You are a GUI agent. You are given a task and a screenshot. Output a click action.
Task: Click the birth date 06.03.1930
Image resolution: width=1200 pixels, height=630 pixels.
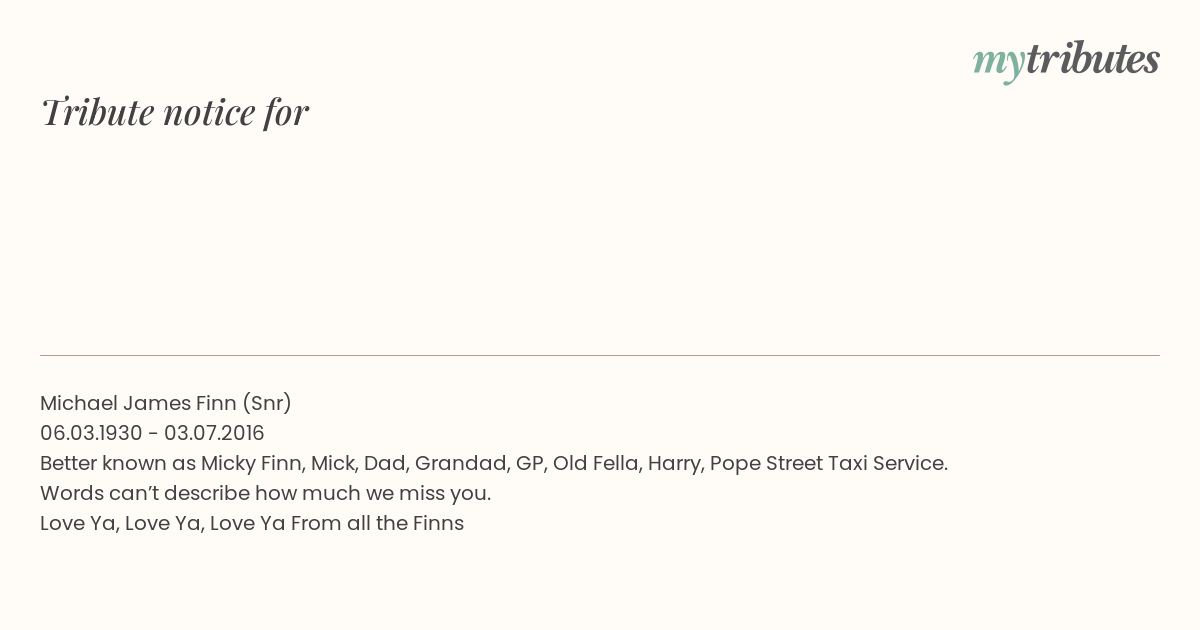(x=91, y=433)
